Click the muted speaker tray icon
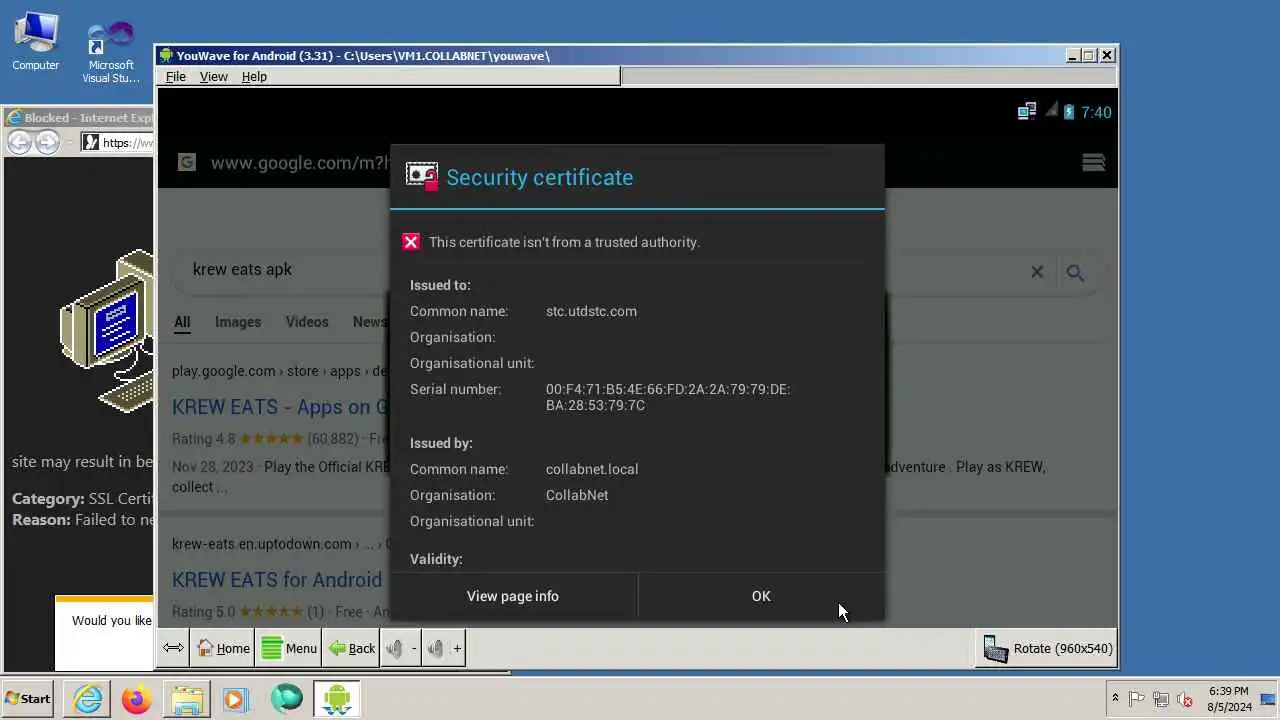The height and width of the screenshot is (720, 1280). 1185,699
